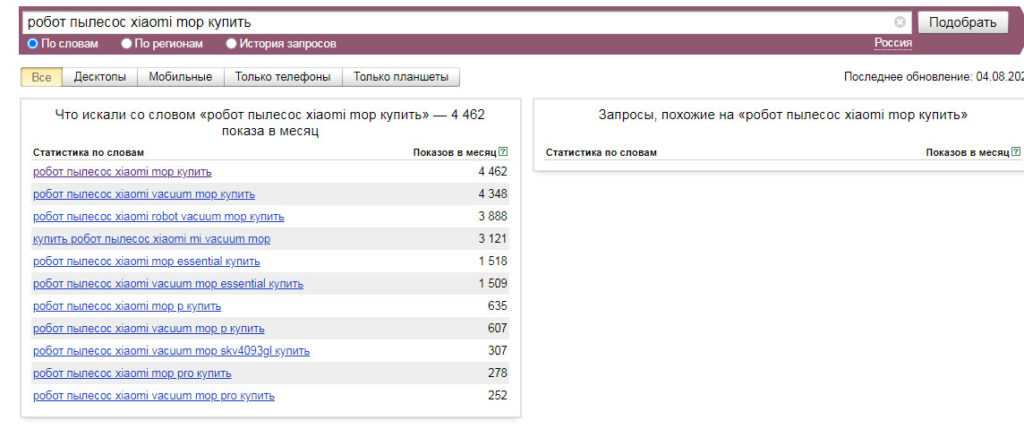Viewport: 1024px width, 429px height.
Task: Select the 'По регионам' radio option
Action: pyautogui.click(x=127, y=43)
